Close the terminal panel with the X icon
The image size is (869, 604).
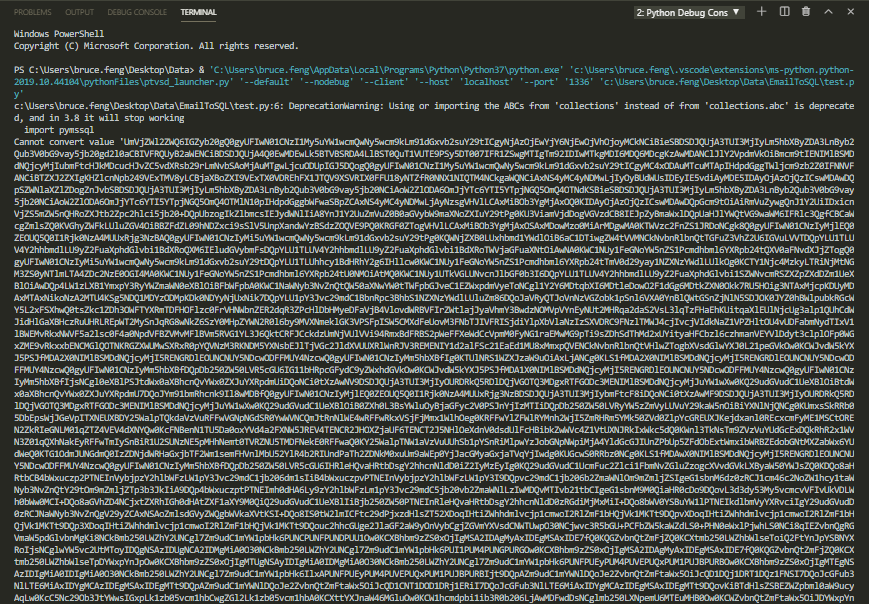click(x=851, y=11)
